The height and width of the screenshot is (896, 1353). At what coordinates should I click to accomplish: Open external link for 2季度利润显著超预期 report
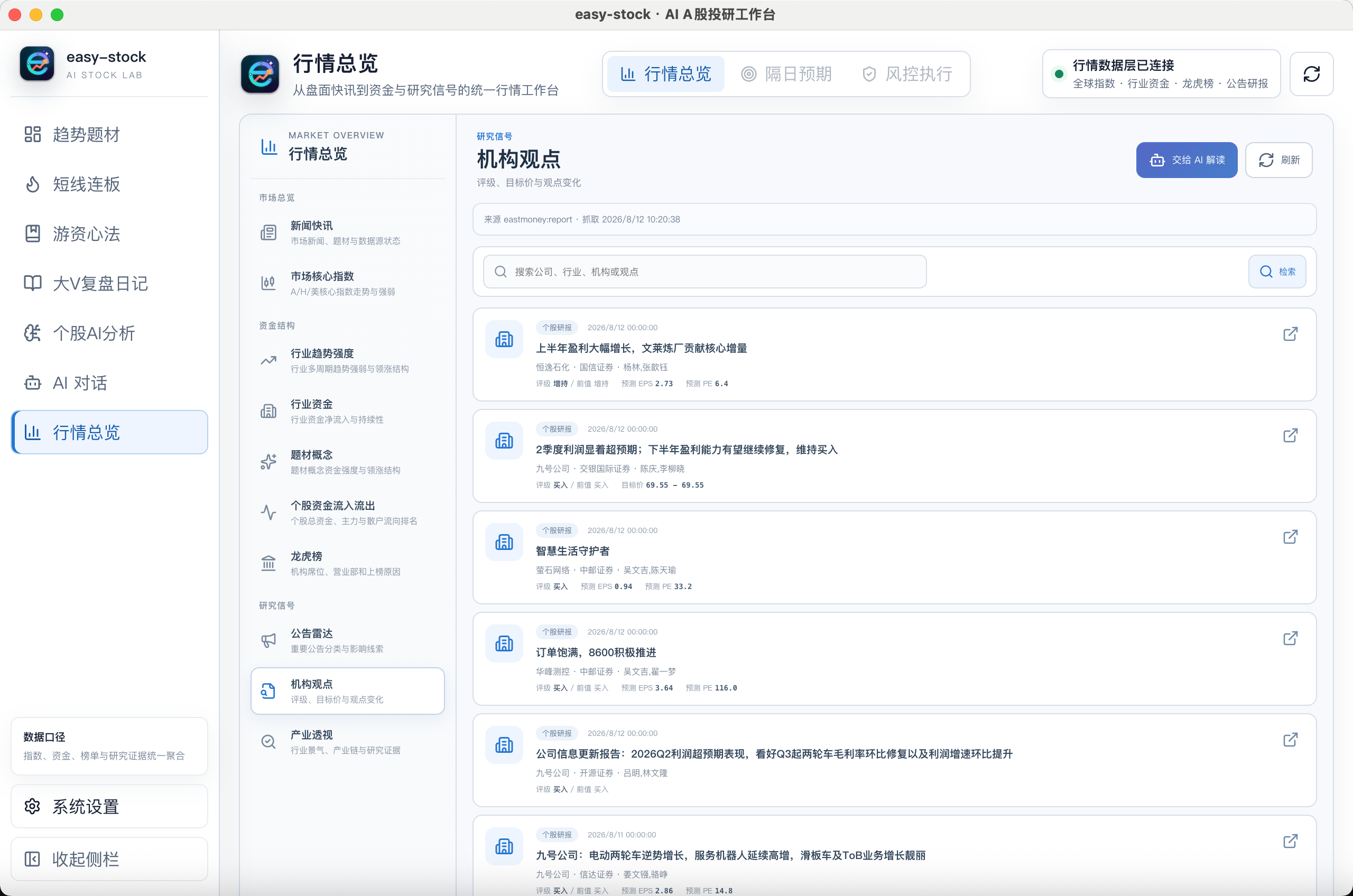coord(1290,435)
